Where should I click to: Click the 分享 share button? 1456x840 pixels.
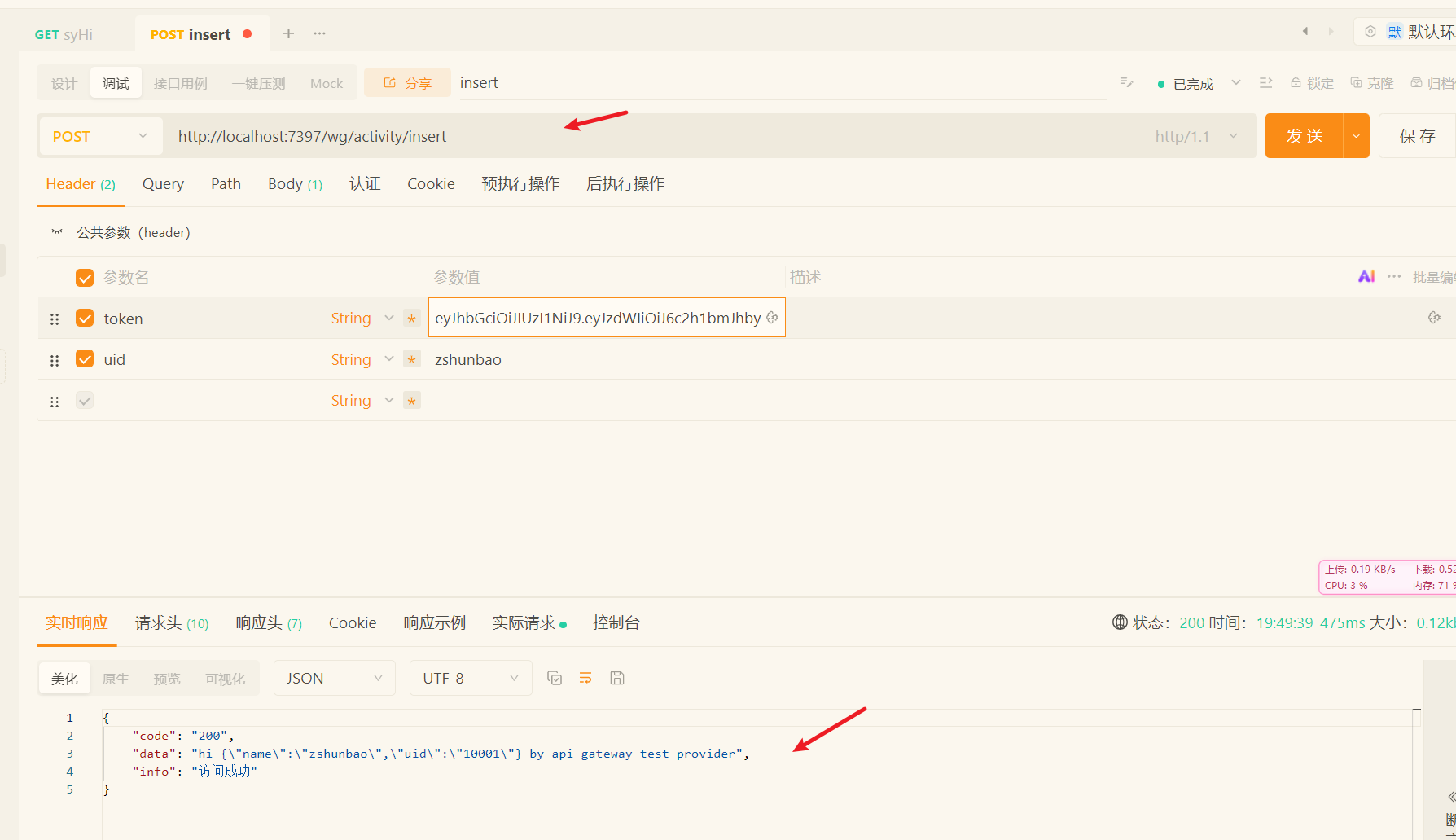coord(407,83)
